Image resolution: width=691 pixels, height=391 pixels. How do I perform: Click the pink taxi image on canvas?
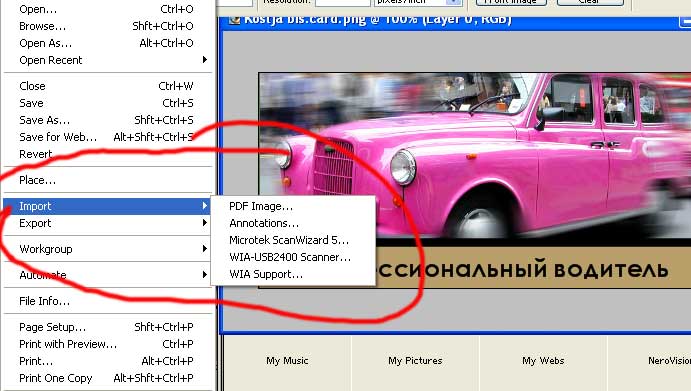point(474,155)
